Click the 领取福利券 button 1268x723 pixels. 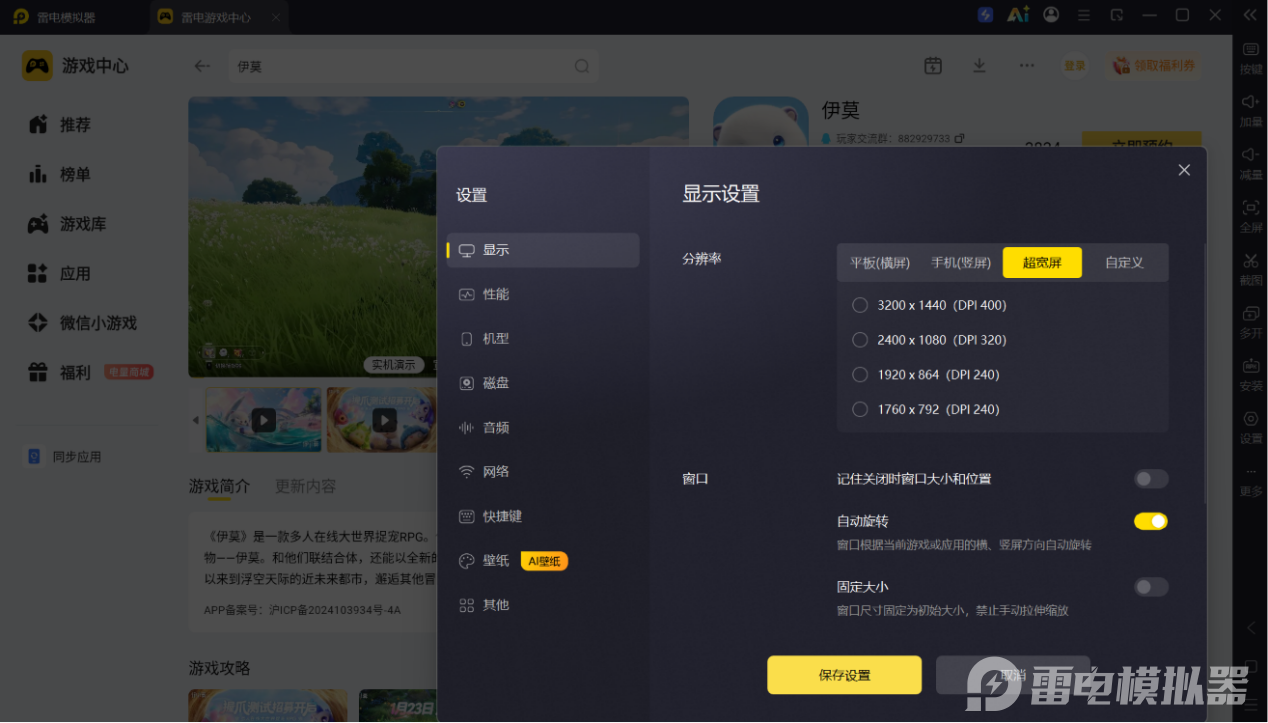pos(1154,65)
